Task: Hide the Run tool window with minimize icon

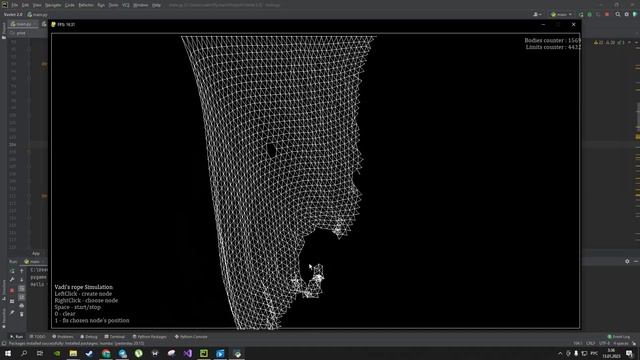Action: (x=636, y=261)
